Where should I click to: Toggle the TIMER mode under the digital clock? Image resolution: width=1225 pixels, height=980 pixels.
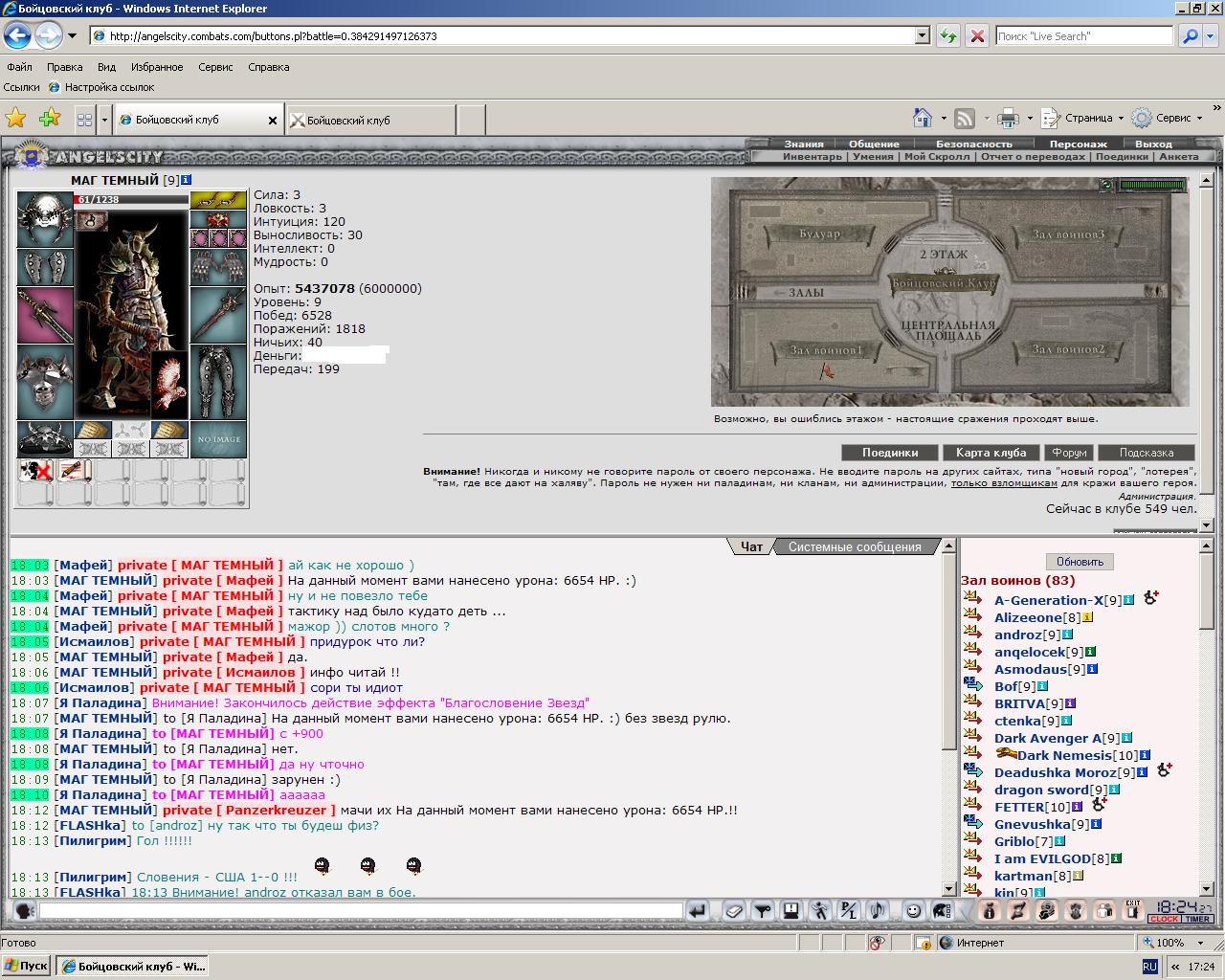[x=1197, y=920]
